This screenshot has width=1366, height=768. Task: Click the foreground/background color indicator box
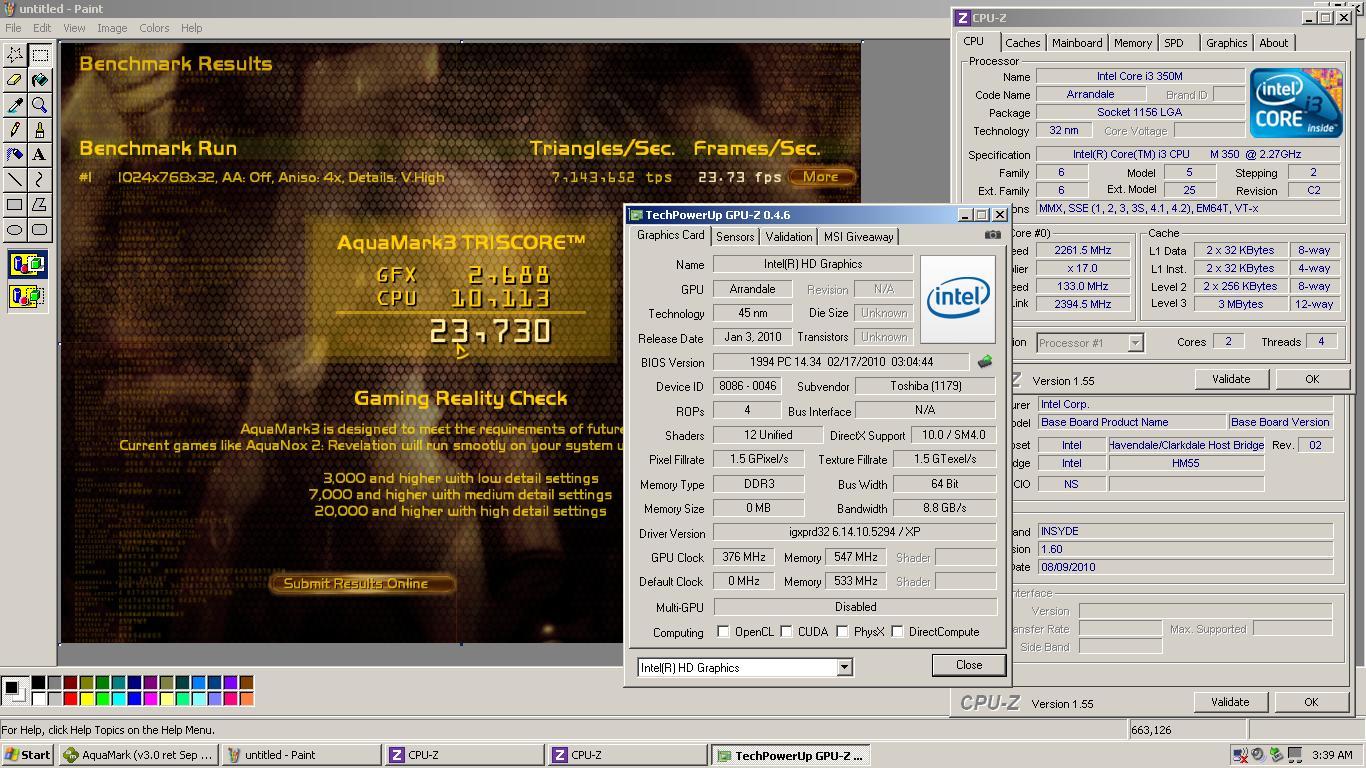pyautogui.click(x=15, y=690)
